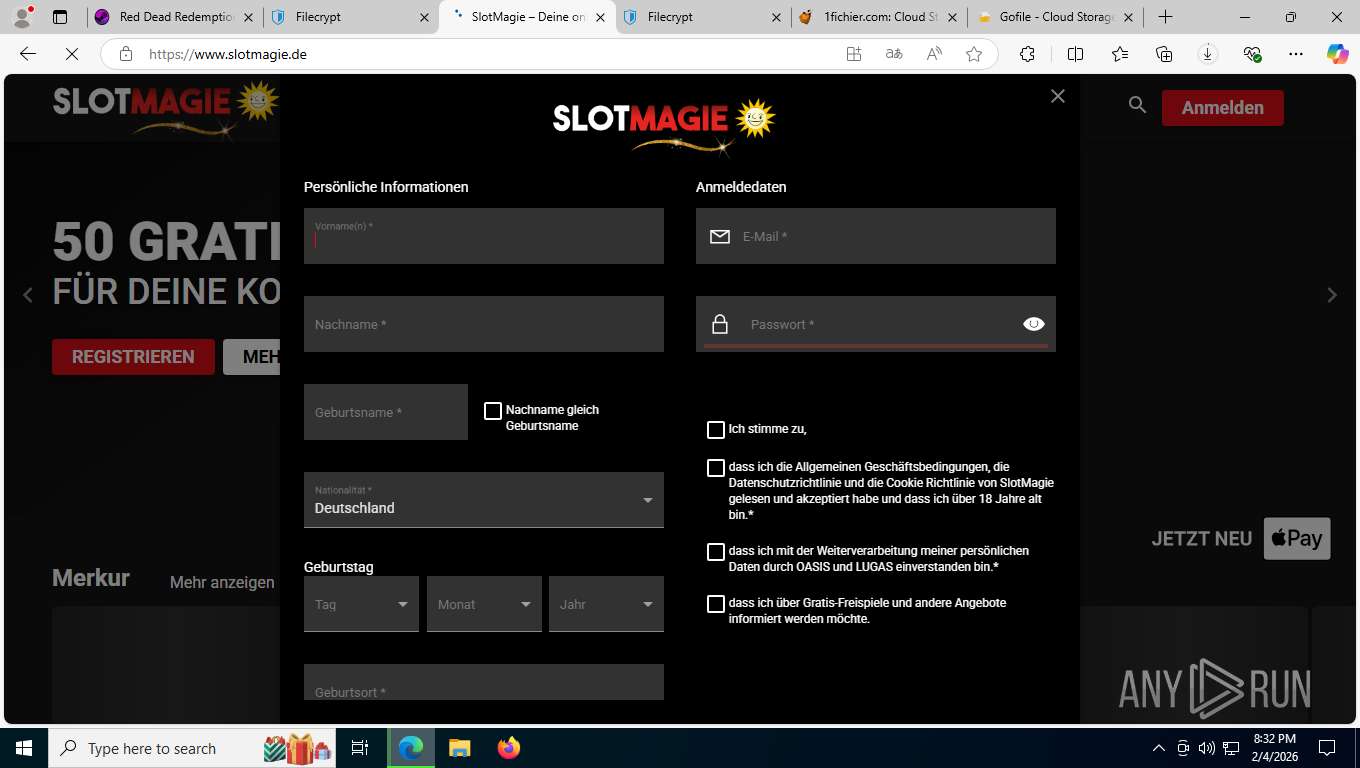View site information padlock icon
1360x768 pixels.
coord(125,54)
